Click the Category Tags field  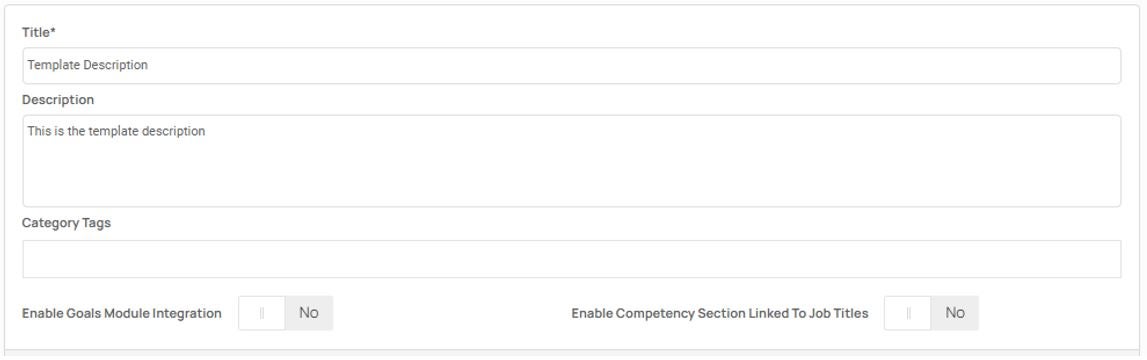(x=571, y=259)
